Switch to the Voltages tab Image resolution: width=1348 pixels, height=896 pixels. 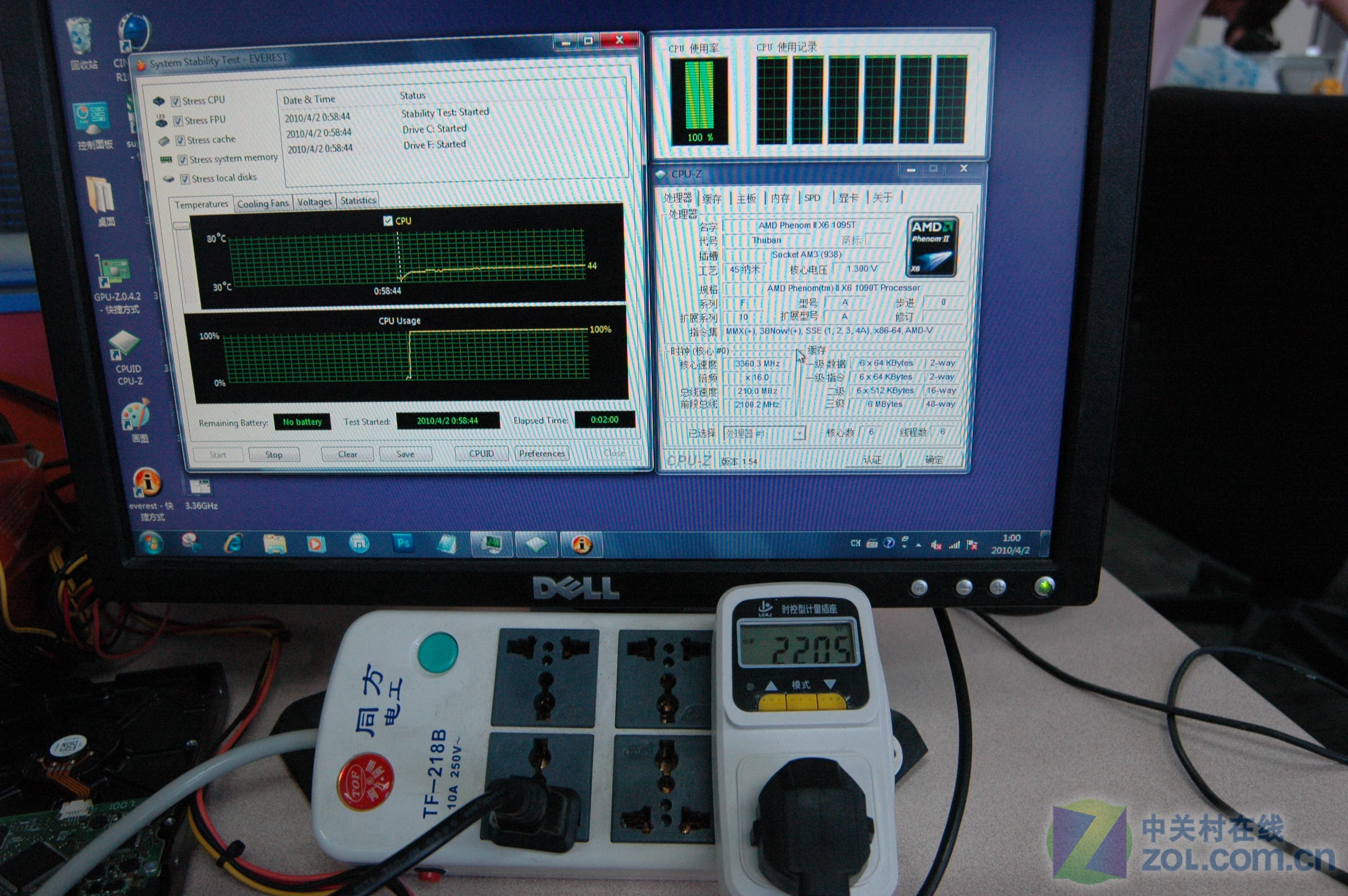pyautogui.click(x=314, y=202)
